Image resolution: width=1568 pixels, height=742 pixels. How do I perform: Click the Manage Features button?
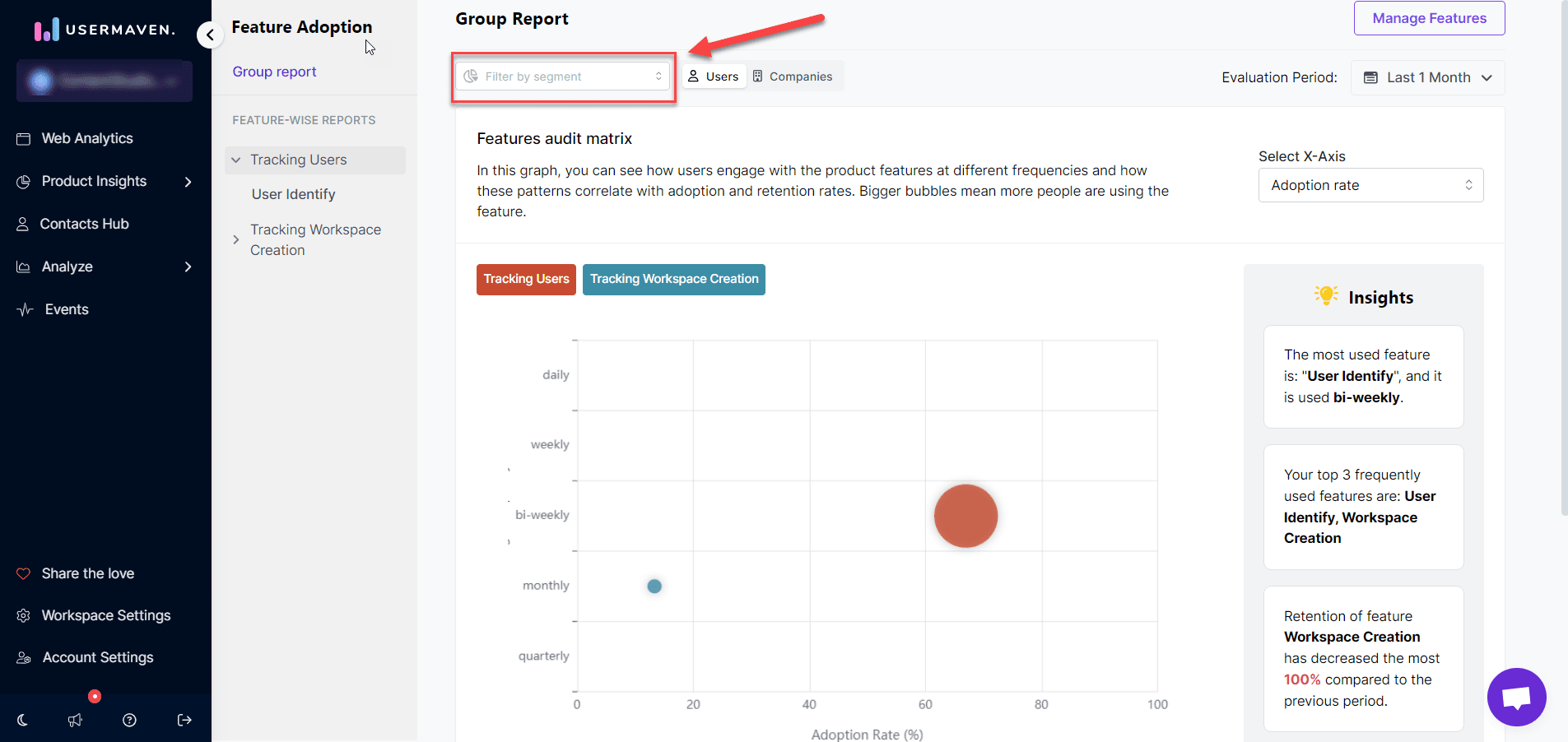[x=1429, y=18]
